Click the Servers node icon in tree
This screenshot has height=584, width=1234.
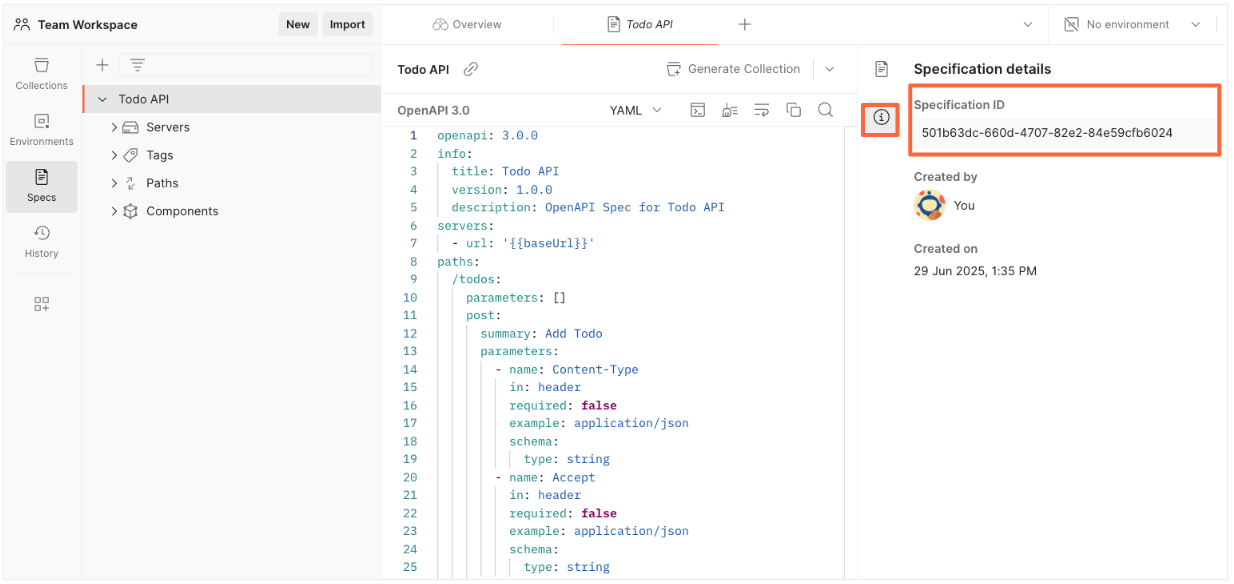click(x=130, y=127)
